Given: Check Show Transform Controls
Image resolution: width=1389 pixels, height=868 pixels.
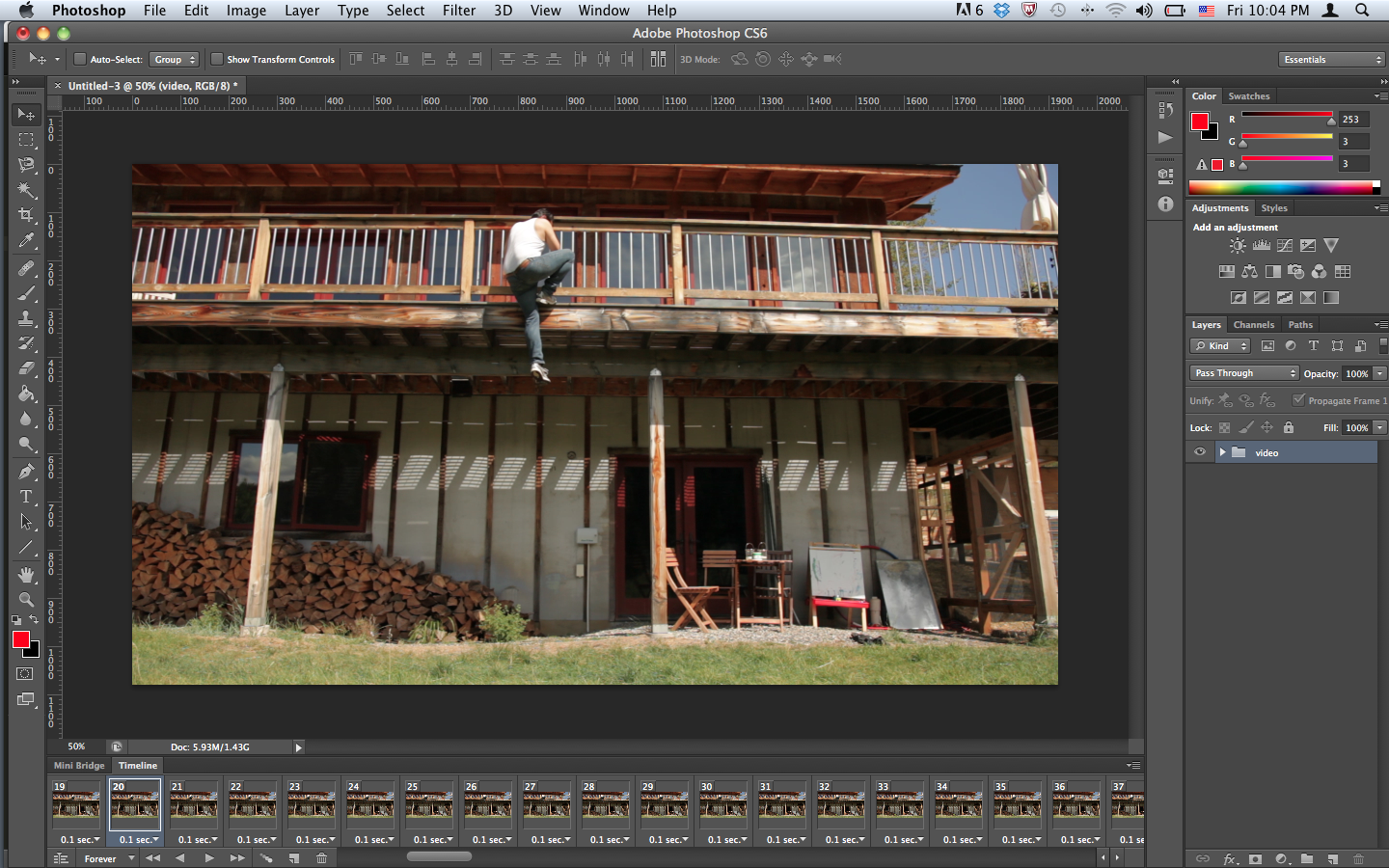Looking at the screenshot, I should [x=217, y=60].
